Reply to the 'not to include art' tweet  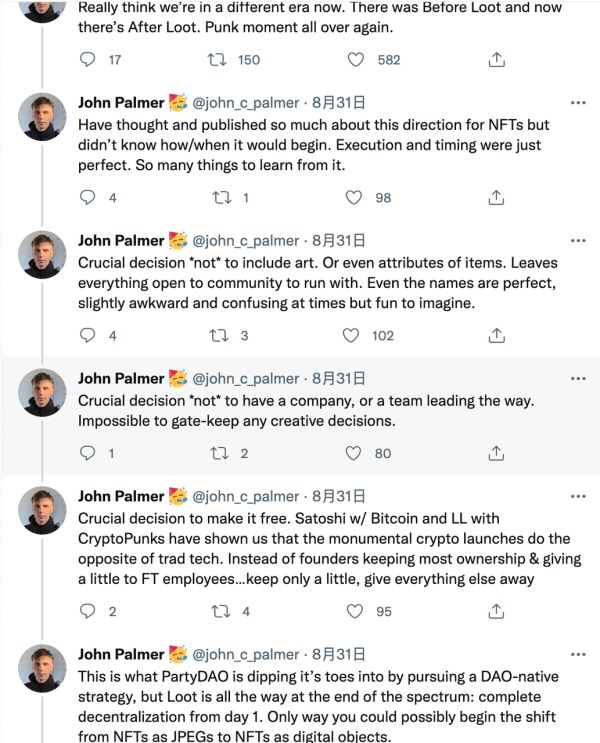coord(87,336)
